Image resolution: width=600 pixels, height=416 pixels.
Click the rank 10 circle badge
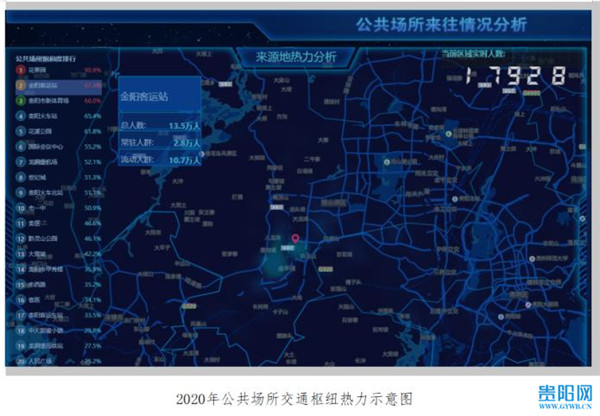click(20, 208)
